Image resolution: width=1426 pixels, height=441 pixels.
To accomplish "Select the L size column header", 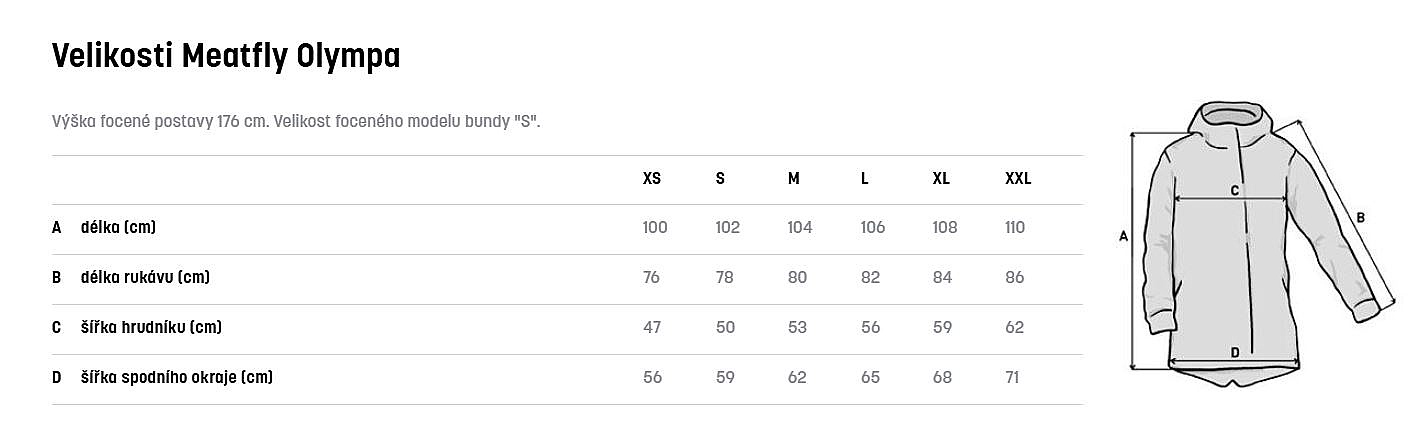I will click(x=864, y=179).
